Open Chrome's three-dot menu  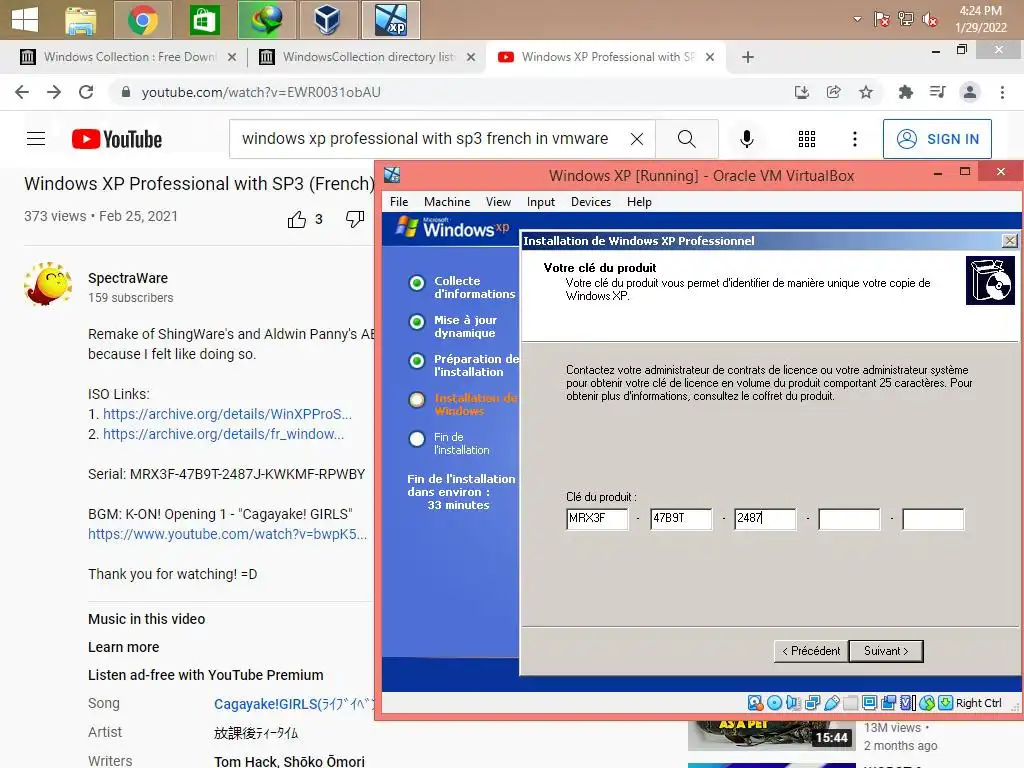pos(1002,92)
